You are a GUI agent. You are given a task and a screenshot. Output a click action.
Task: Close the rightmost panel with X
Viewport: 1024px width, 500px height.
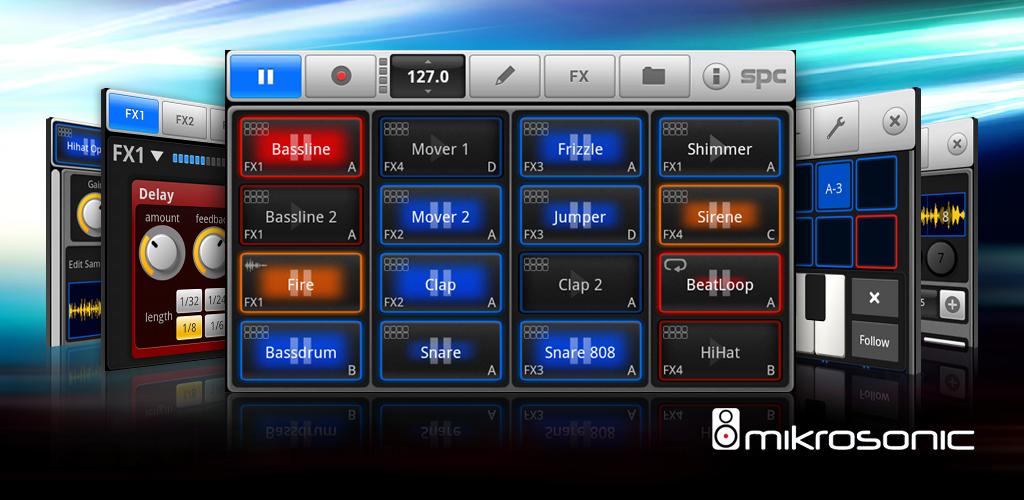coord(957,144)
